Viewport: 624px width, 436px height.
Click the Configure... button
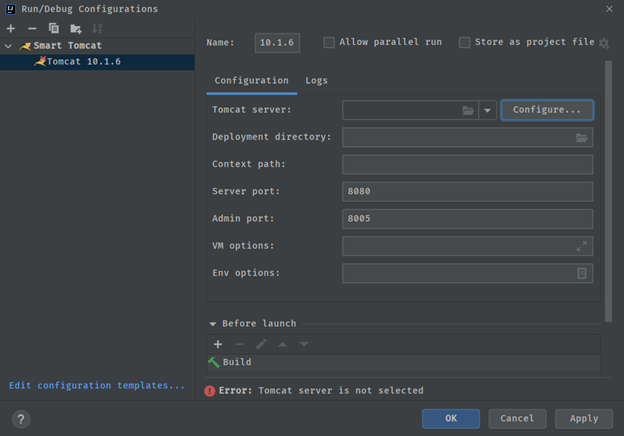[x=547, y=110]
